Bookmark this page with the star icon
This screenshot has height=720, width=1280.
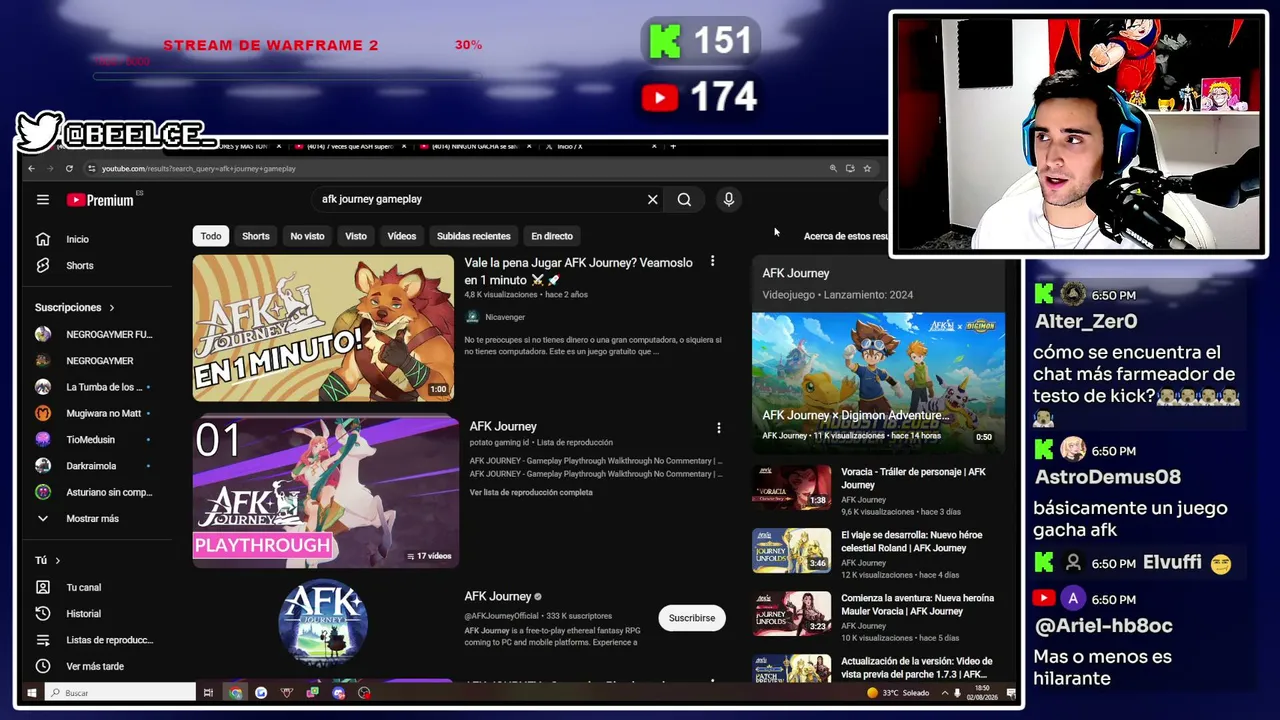pyautogui.click(x=867, y=168)
